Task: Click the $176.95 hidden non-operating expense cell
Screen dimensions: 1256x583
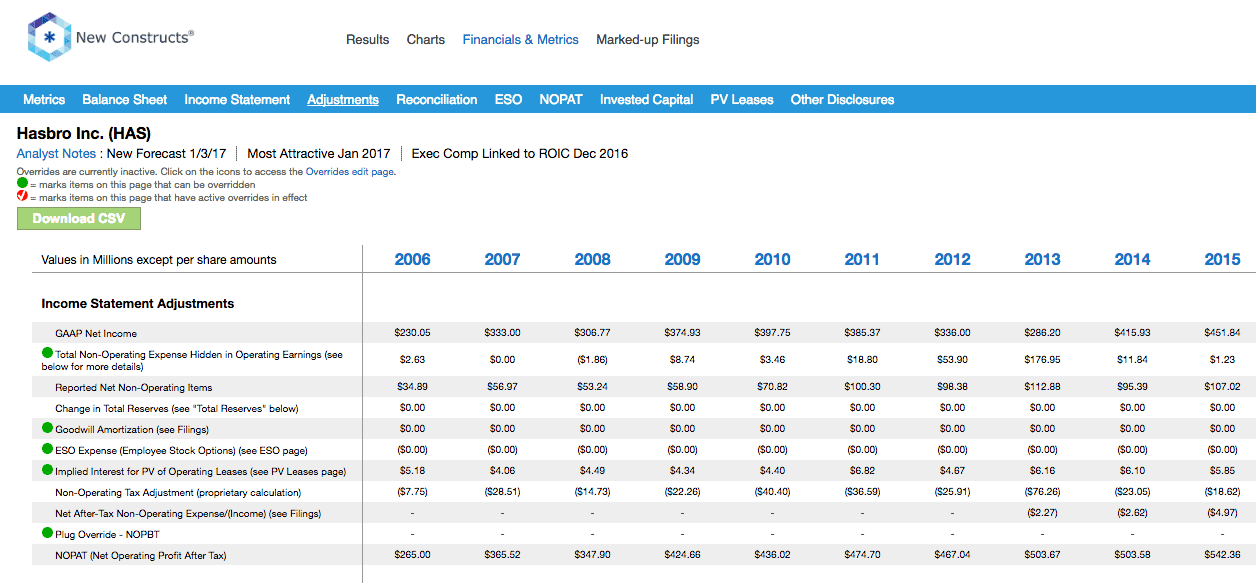Action: click(x=1042, y=360)
